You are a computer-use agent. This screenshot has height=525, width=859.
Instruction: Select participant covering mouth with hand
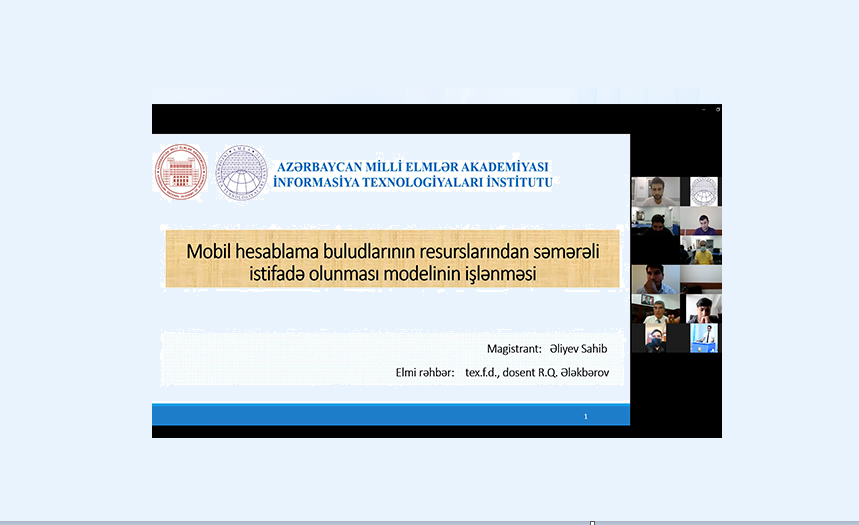coord(656,279)
